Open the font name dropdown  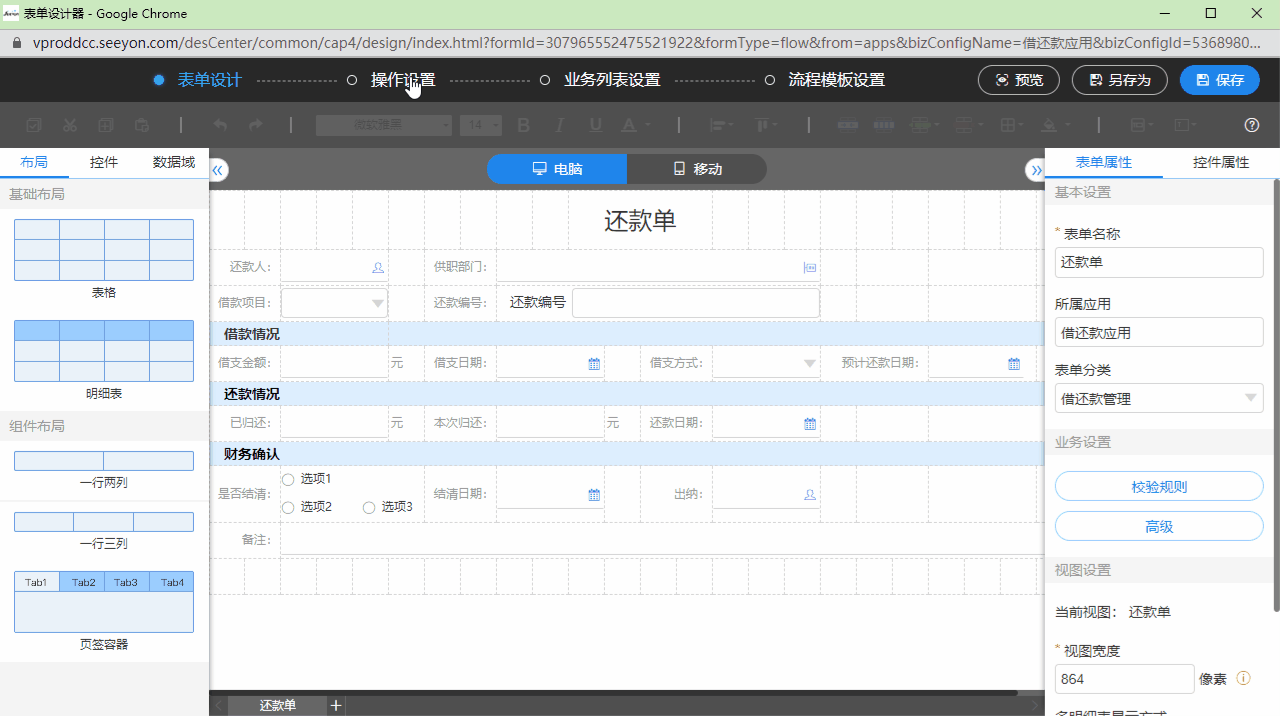coord(384,125)
